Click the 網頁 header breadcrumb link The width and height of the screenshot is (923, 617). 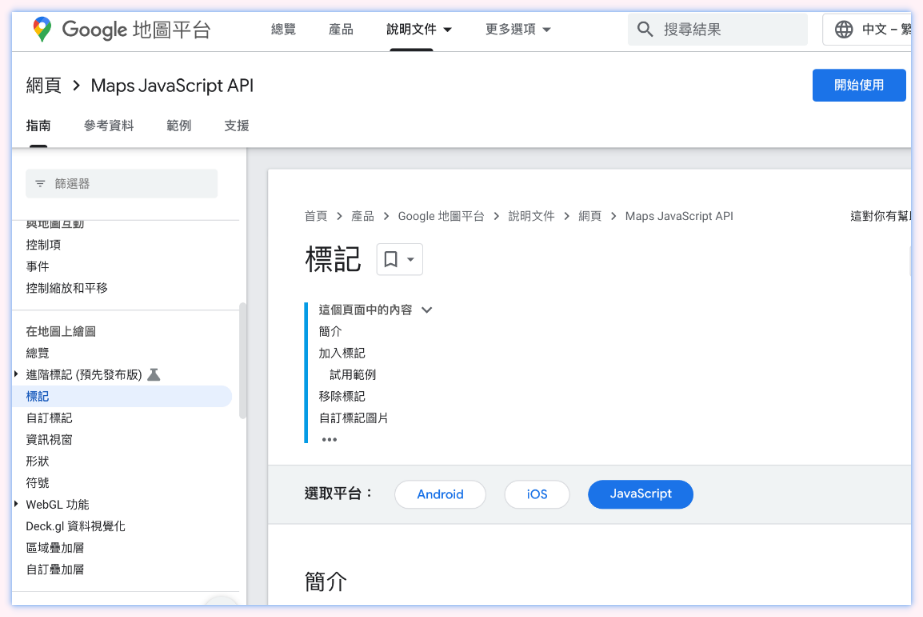click(44, 86)
